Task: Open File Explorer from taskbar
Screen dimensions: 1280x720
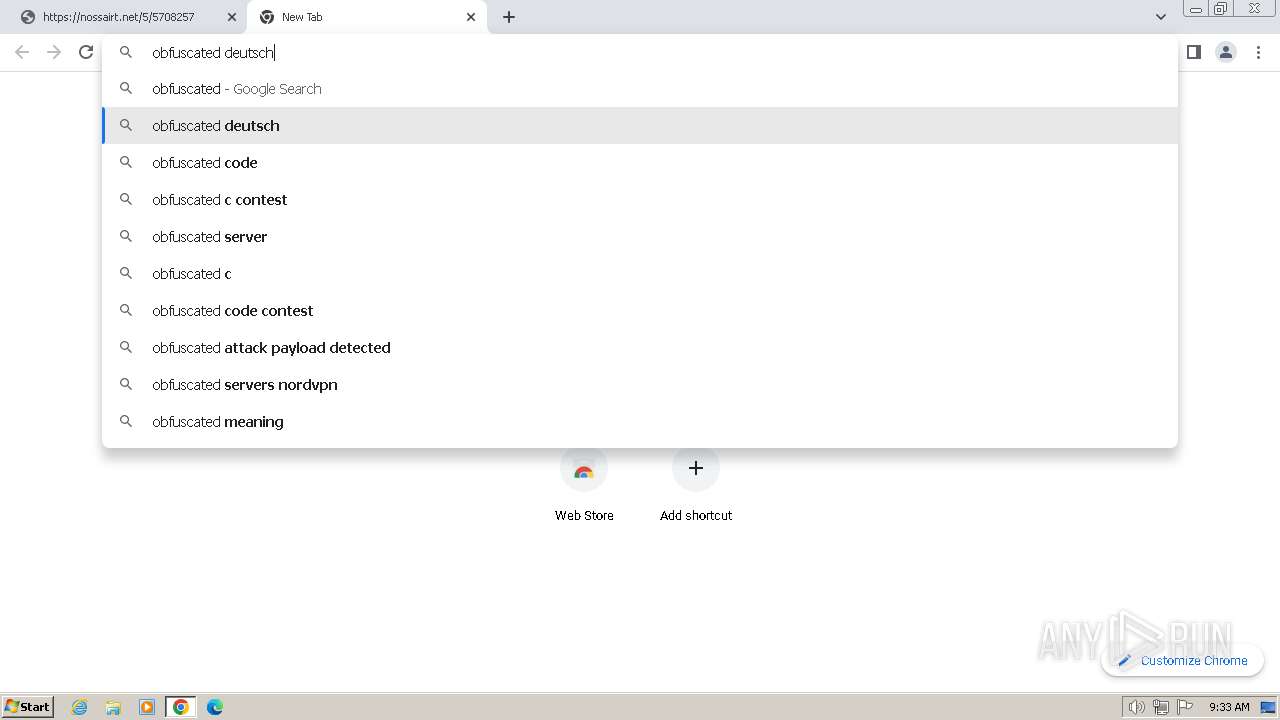Action: 113,707
